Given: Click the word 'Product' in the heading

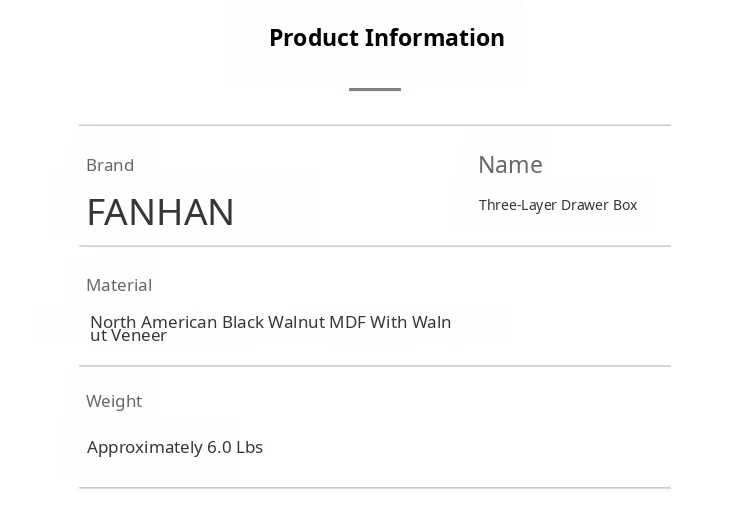Looking at the screenshot, I should tap(313, 38).
